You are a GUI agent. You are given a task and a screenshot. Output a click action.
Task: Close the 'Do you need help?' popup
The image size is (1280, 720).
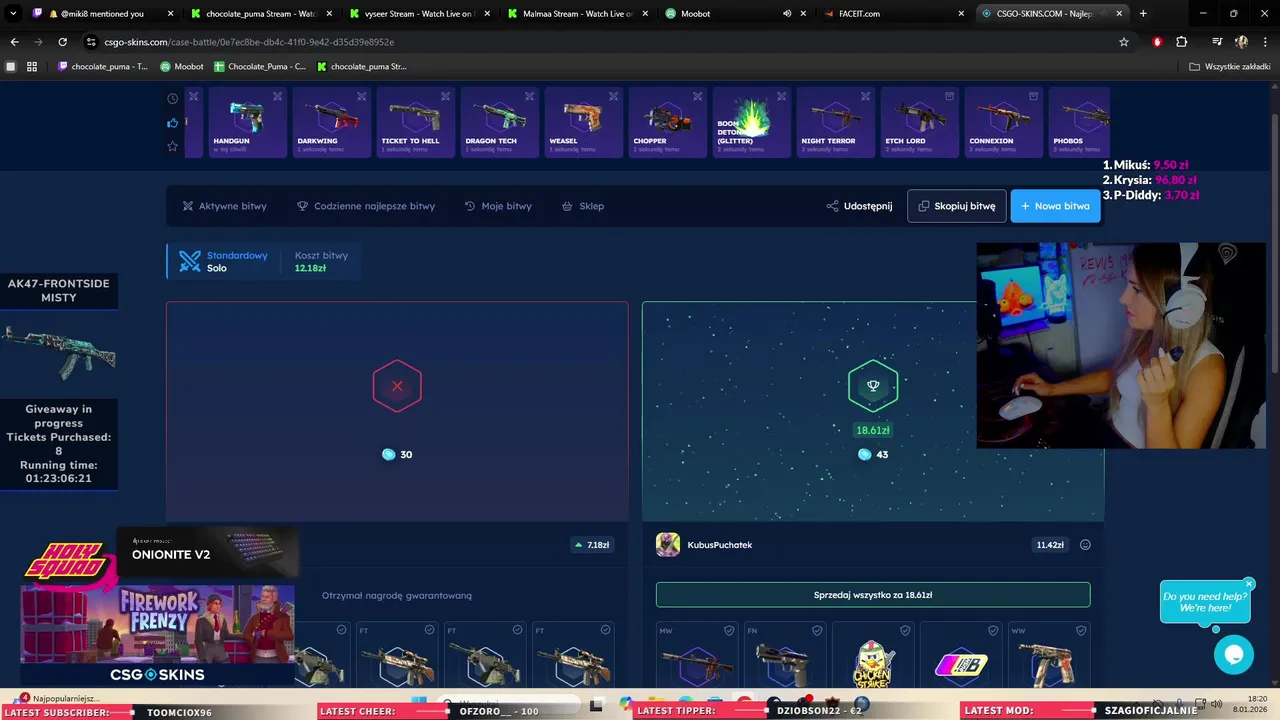pos(1249,584)
